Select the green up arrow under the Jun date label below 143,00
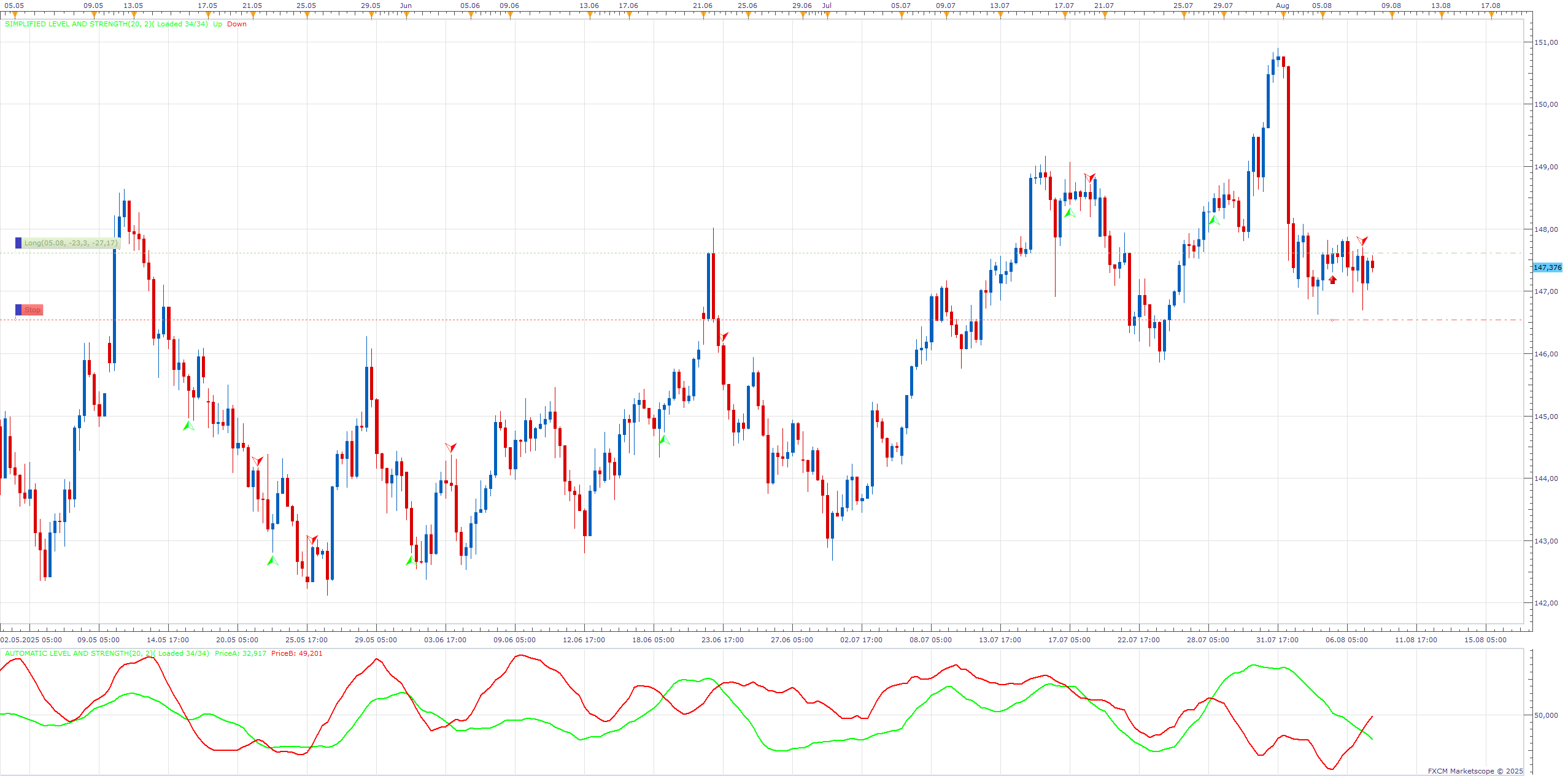Image resolution: width=1568 pixels, height=776 pixels. tap(411, 560)
